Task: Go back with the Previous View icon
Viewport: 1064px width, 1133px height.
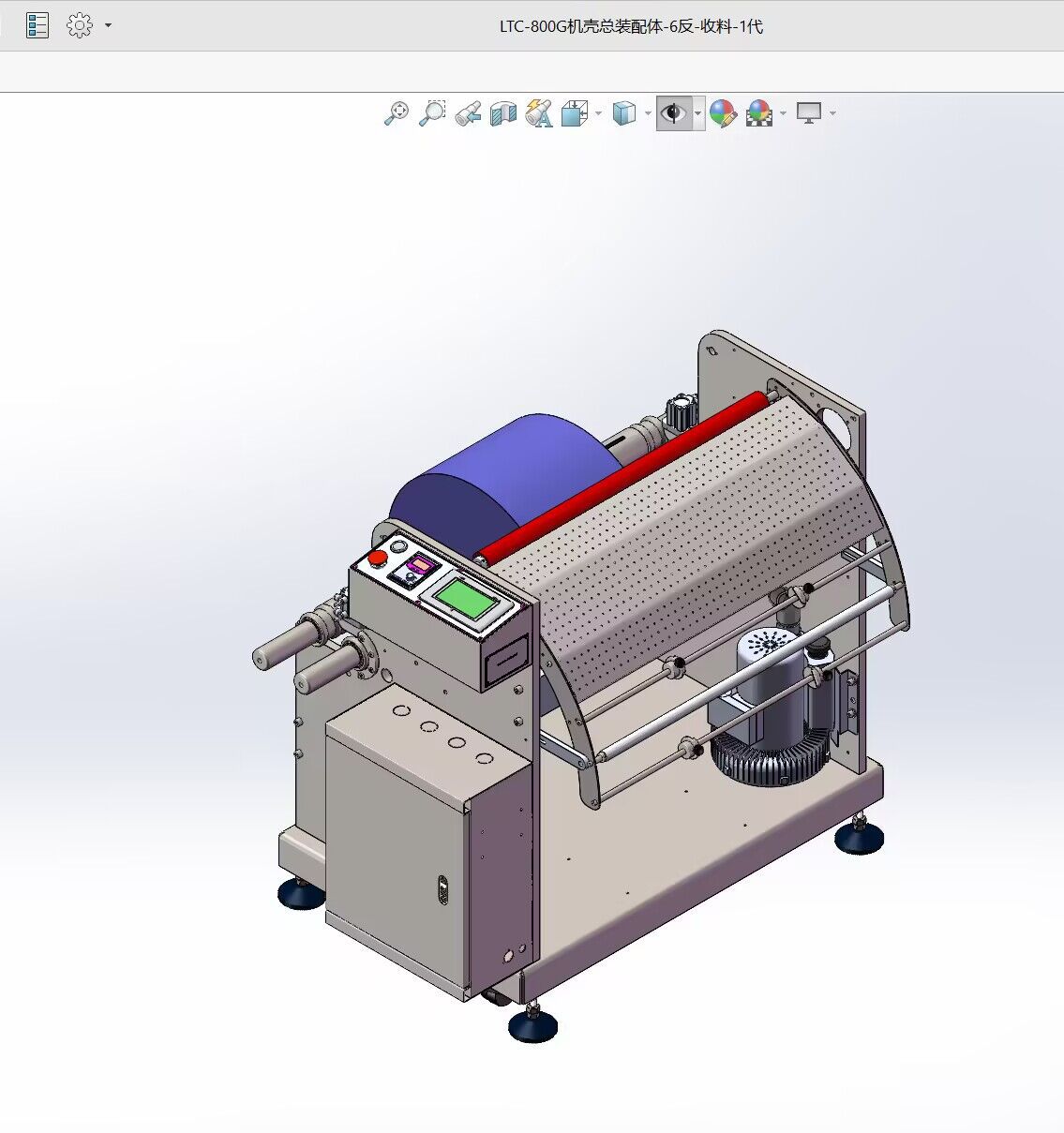Action: click(468, 114)
